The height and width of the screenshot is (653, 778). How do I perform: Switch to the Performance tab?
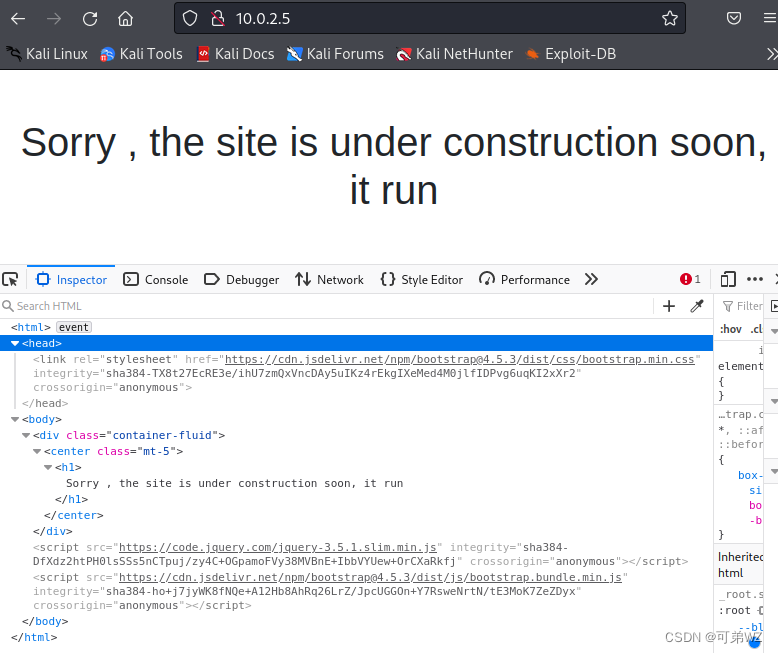coord(524,279)
